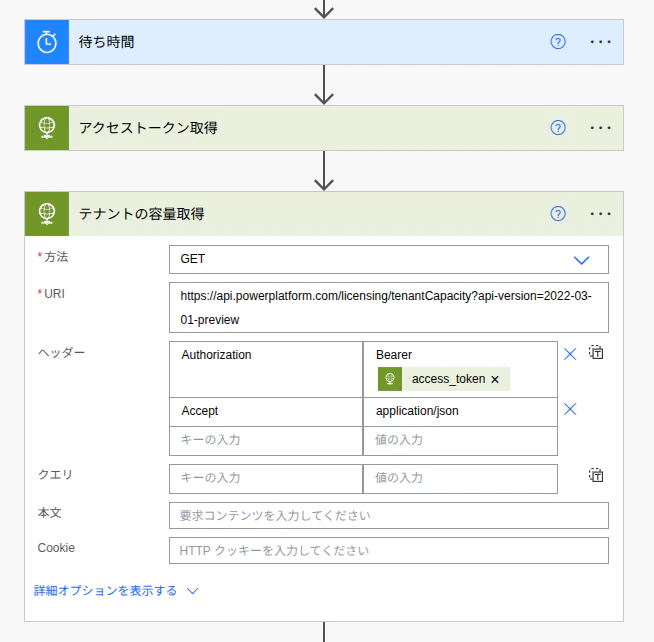Click the 方法 field label
This screenshot has height=642, width=654.
tap(56, 257)
